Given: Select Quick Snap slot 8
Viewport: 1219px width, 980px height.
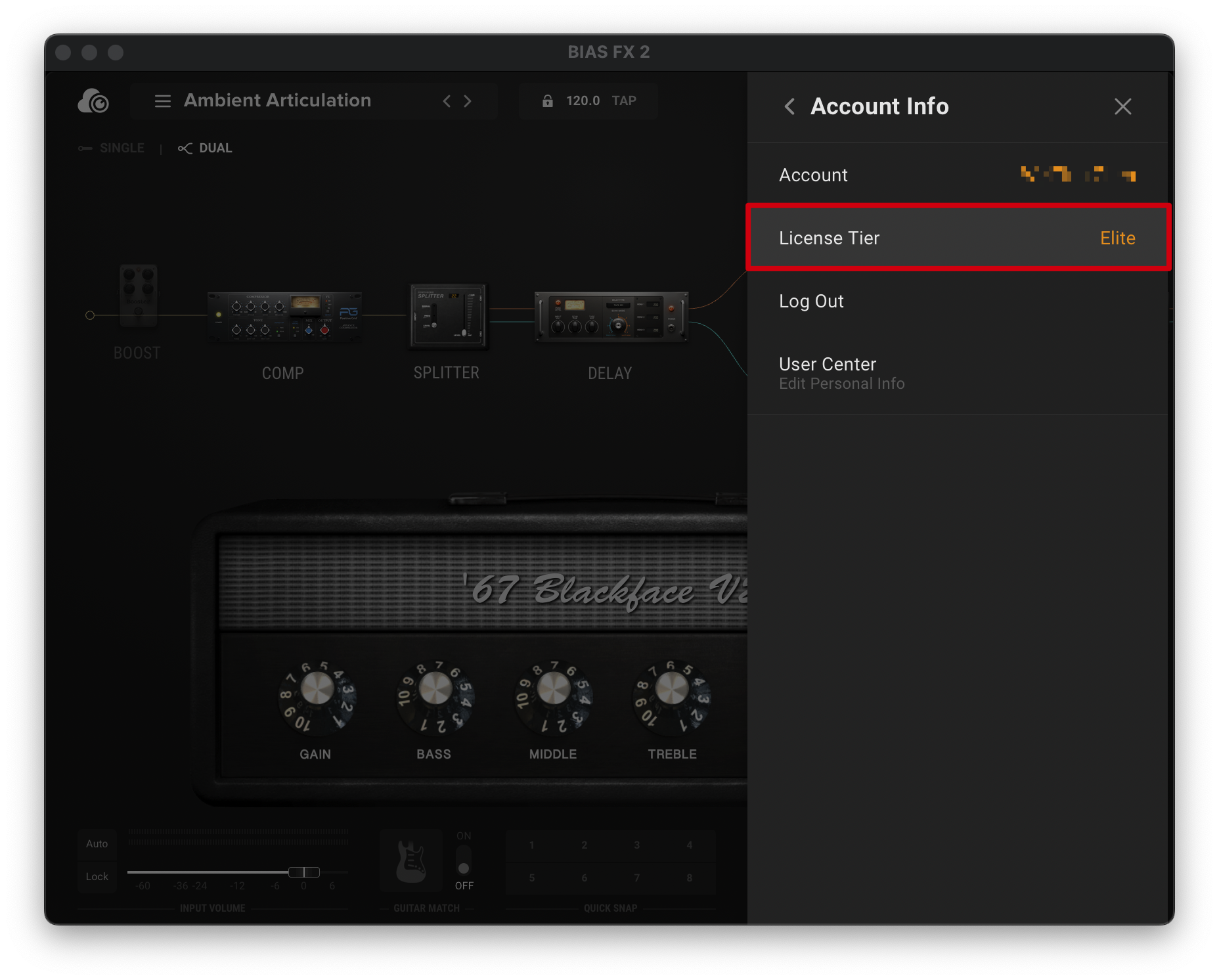Looking at the screenshot, I should 690,878.
